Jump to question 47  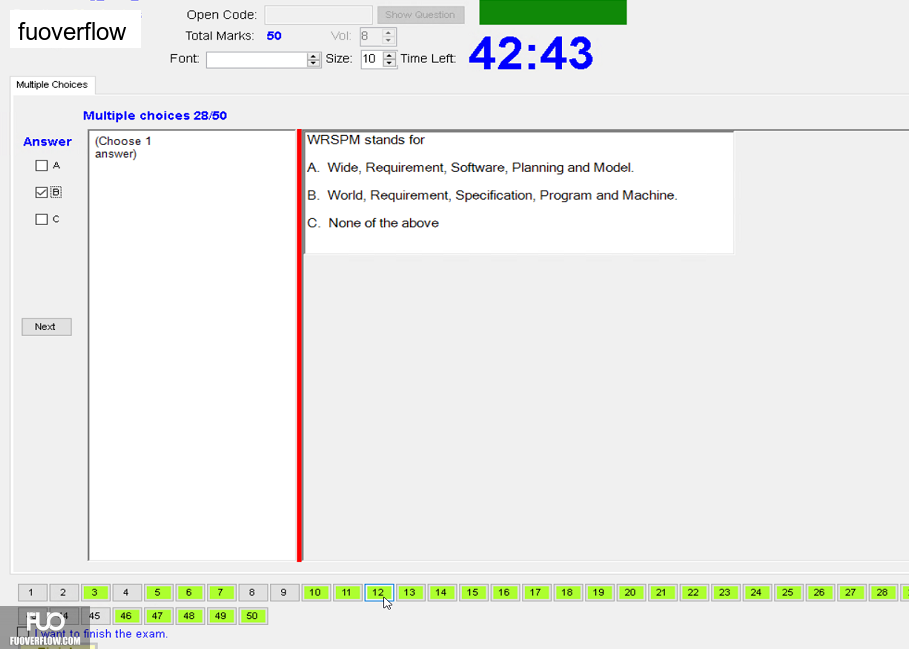(x=157, y=615)
